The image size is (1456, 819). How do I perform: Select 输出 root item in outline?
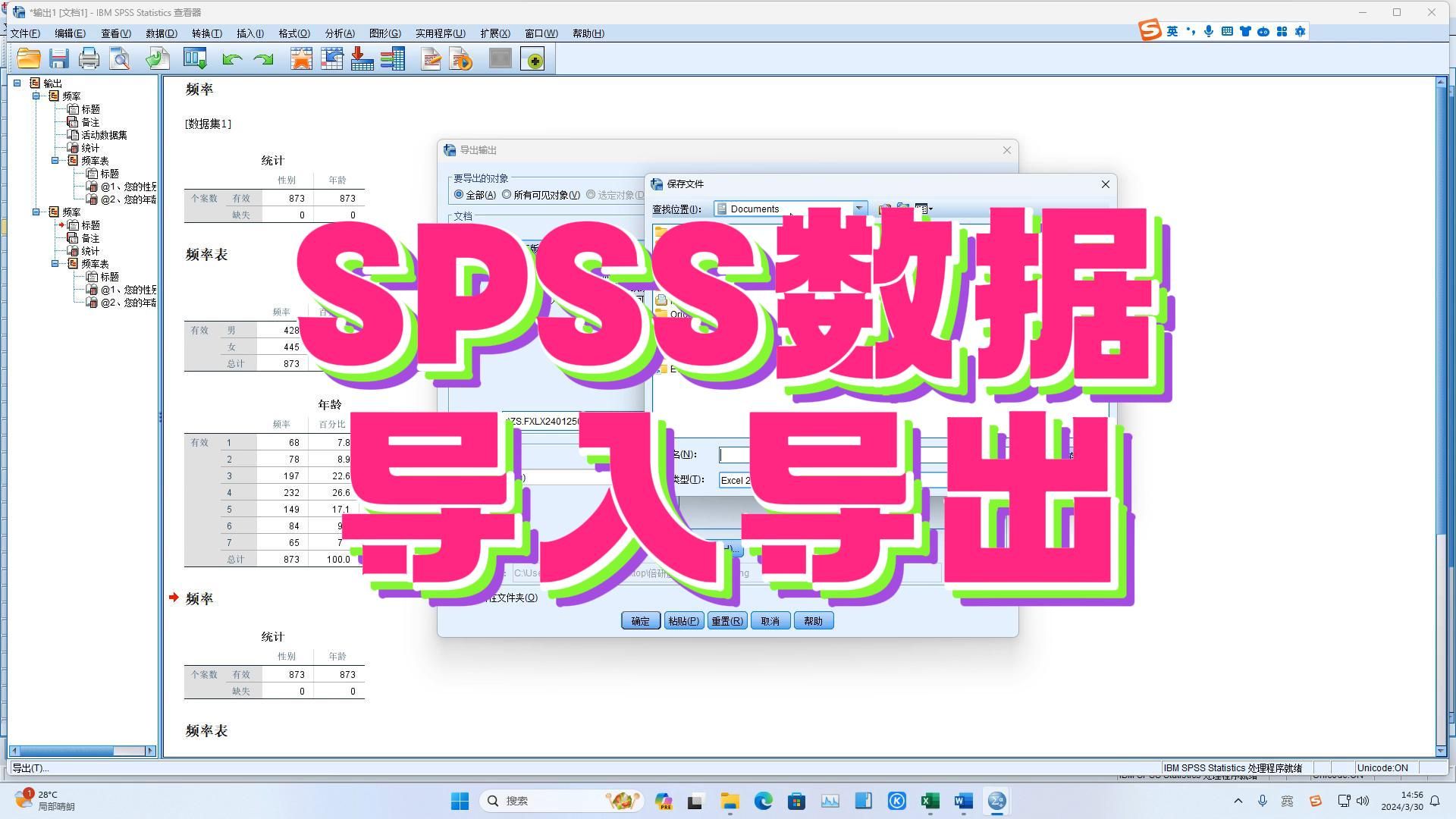click(52, 83)
